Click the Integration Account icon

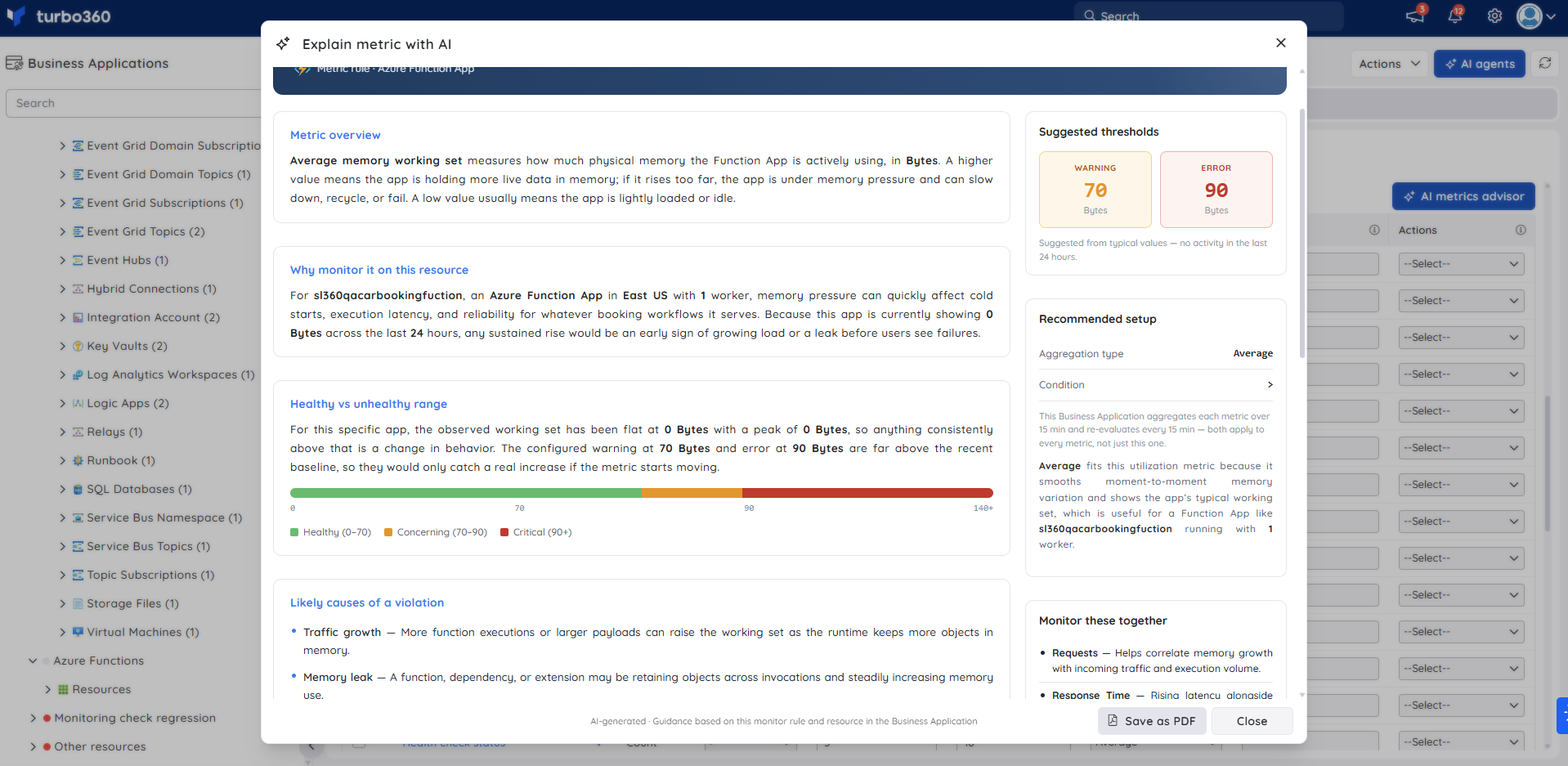78,317
